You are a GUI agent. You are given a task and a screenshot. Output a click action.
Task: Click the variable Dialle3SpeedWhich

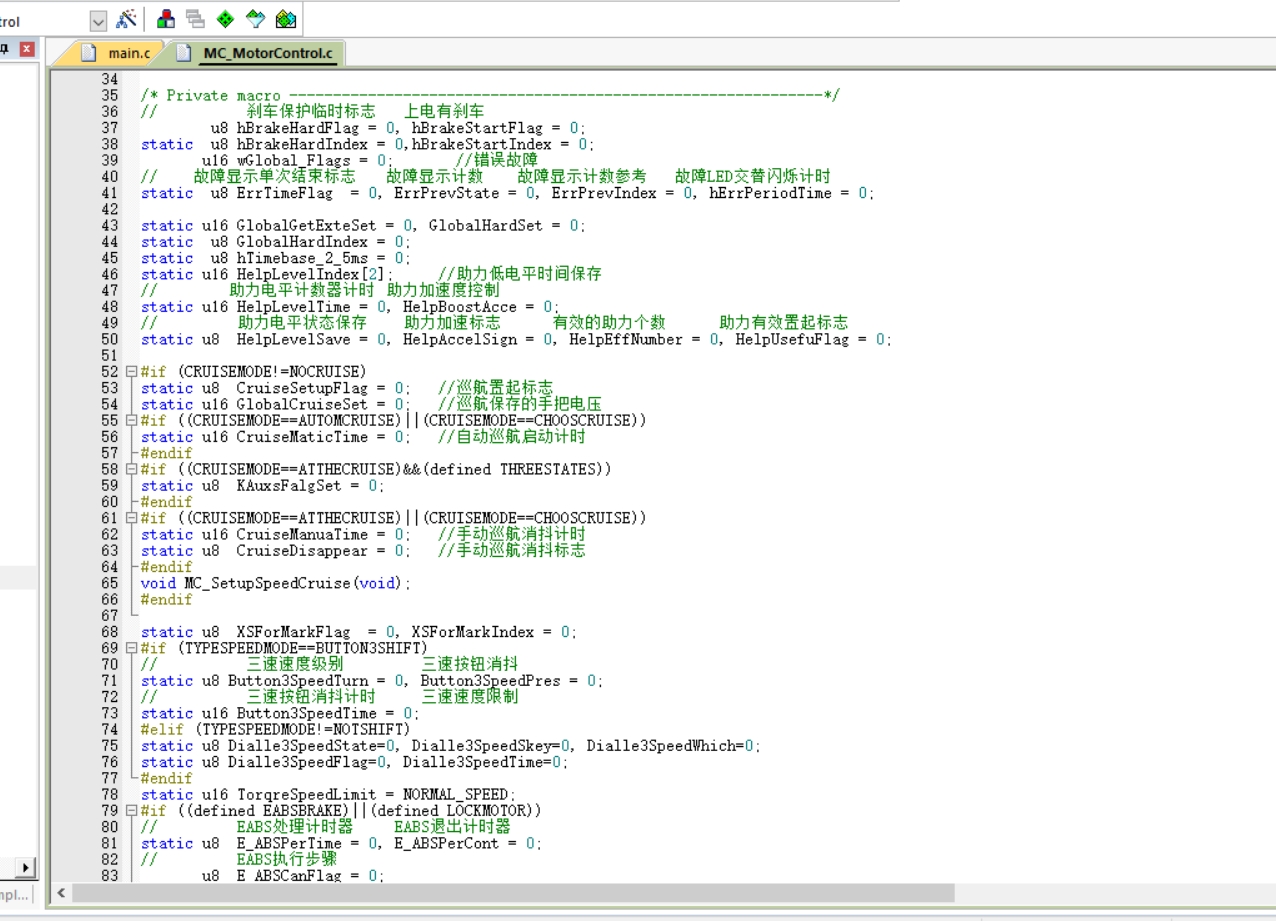pyautogui.click(x=660, y=746)
